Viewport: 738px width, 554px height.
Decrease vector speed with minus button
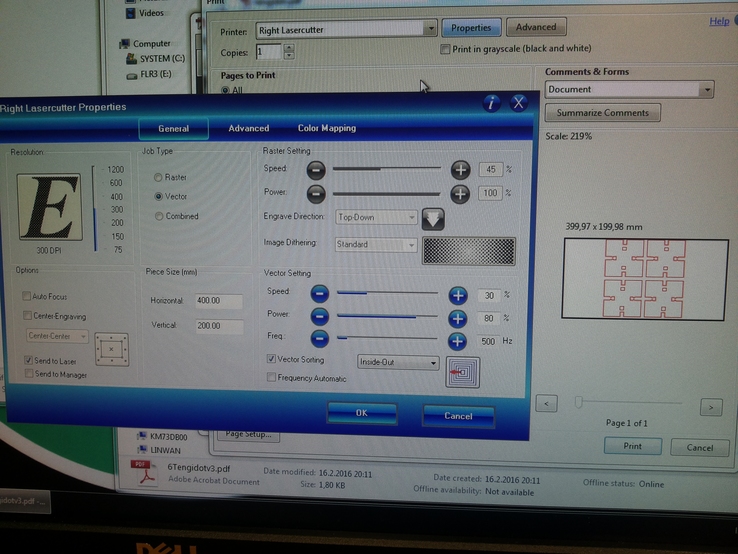point(320,294)
